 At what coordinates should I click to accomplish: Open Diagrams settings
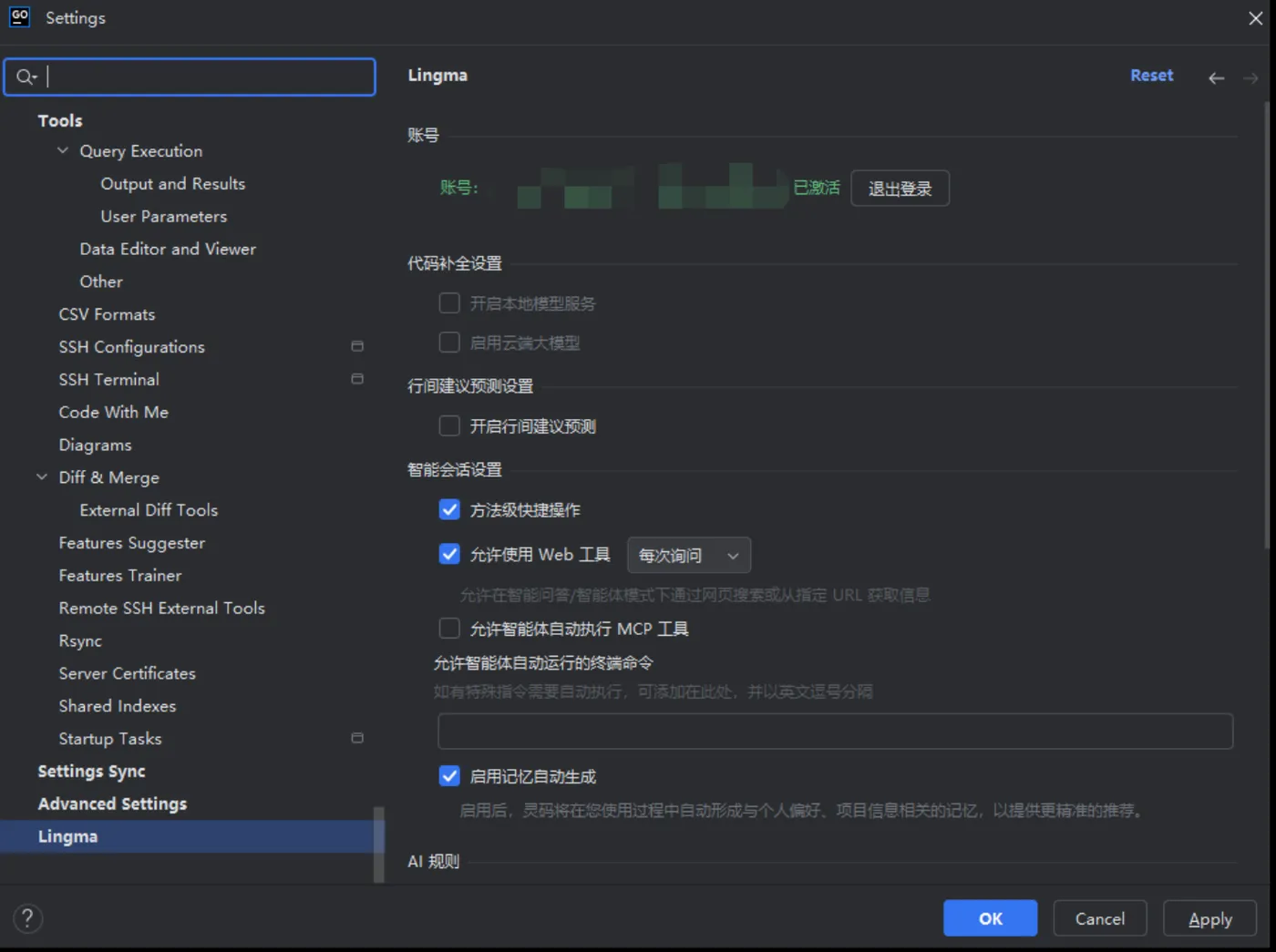point(95,445)
